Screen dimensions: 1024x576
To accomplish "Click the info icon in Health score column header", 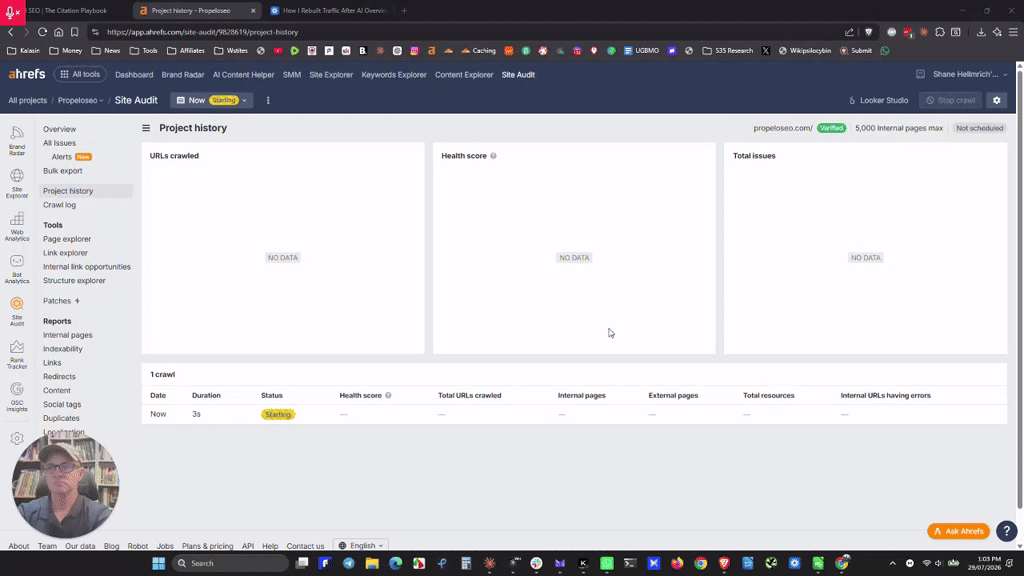I will point(388,395).
